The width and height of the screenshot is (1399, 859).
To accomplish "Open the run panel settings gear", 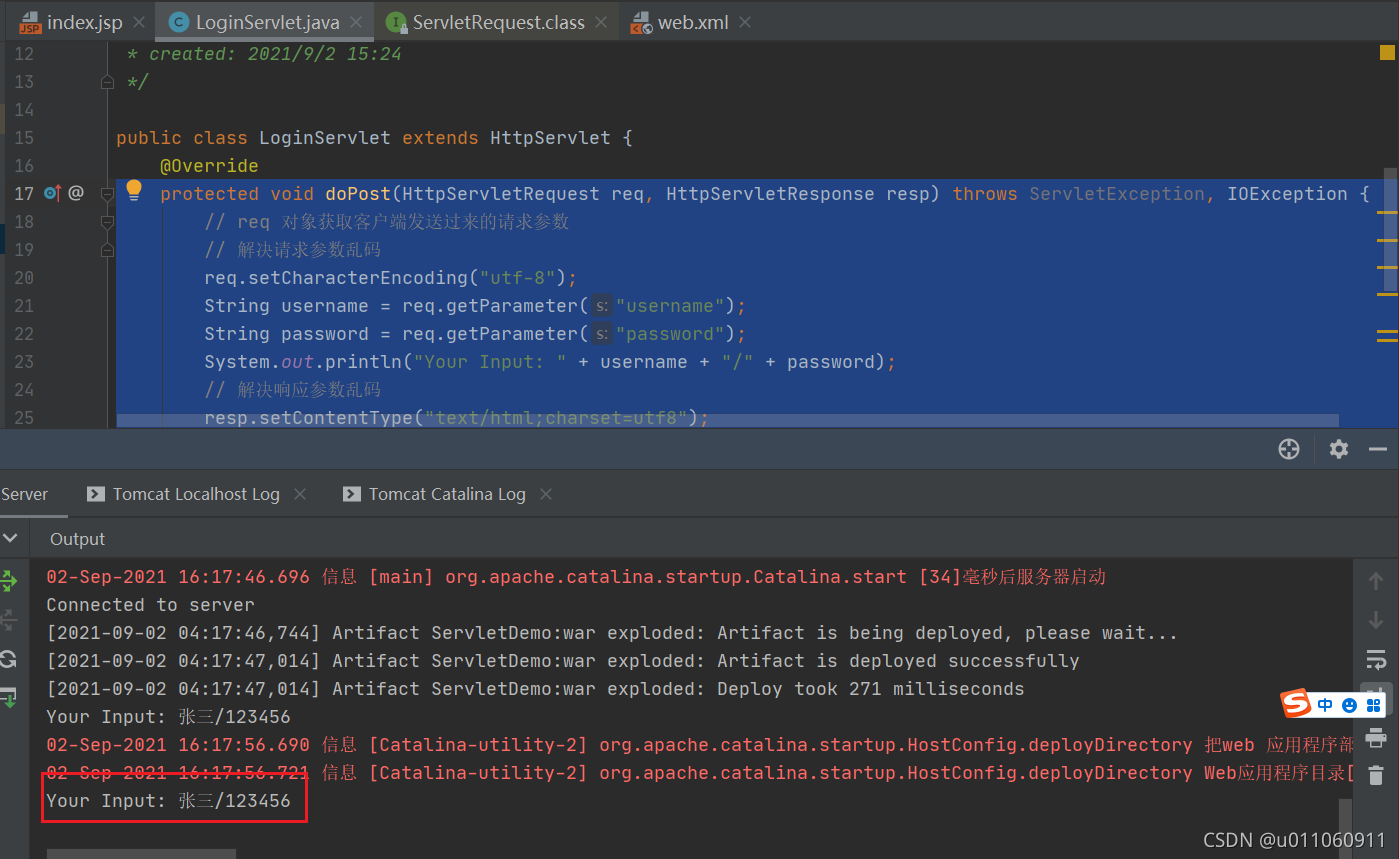I will click(x=1339, y=449).
